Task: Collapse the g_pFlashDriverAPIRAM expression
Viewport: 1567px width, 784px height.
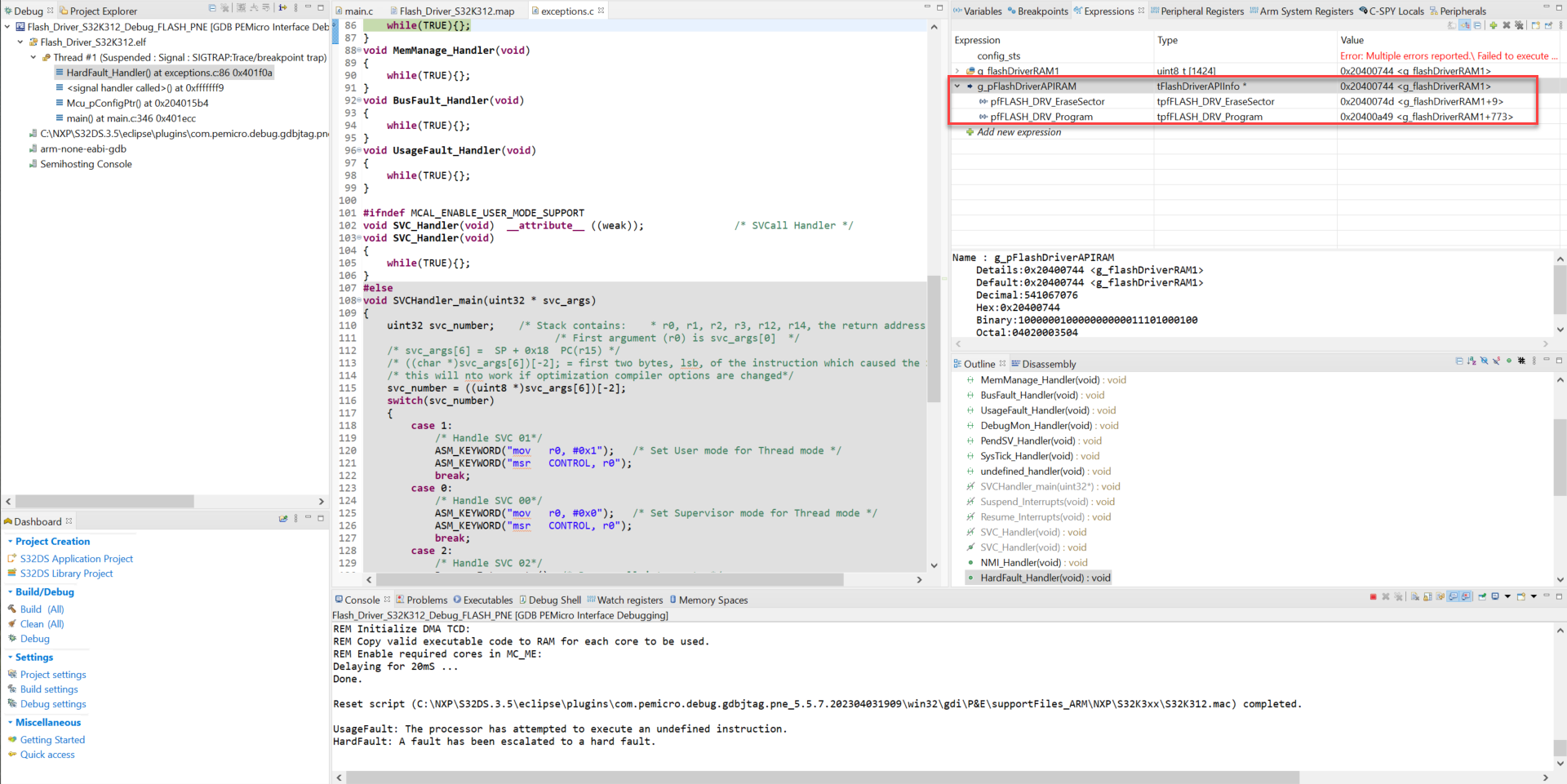Action: point(958,86)
